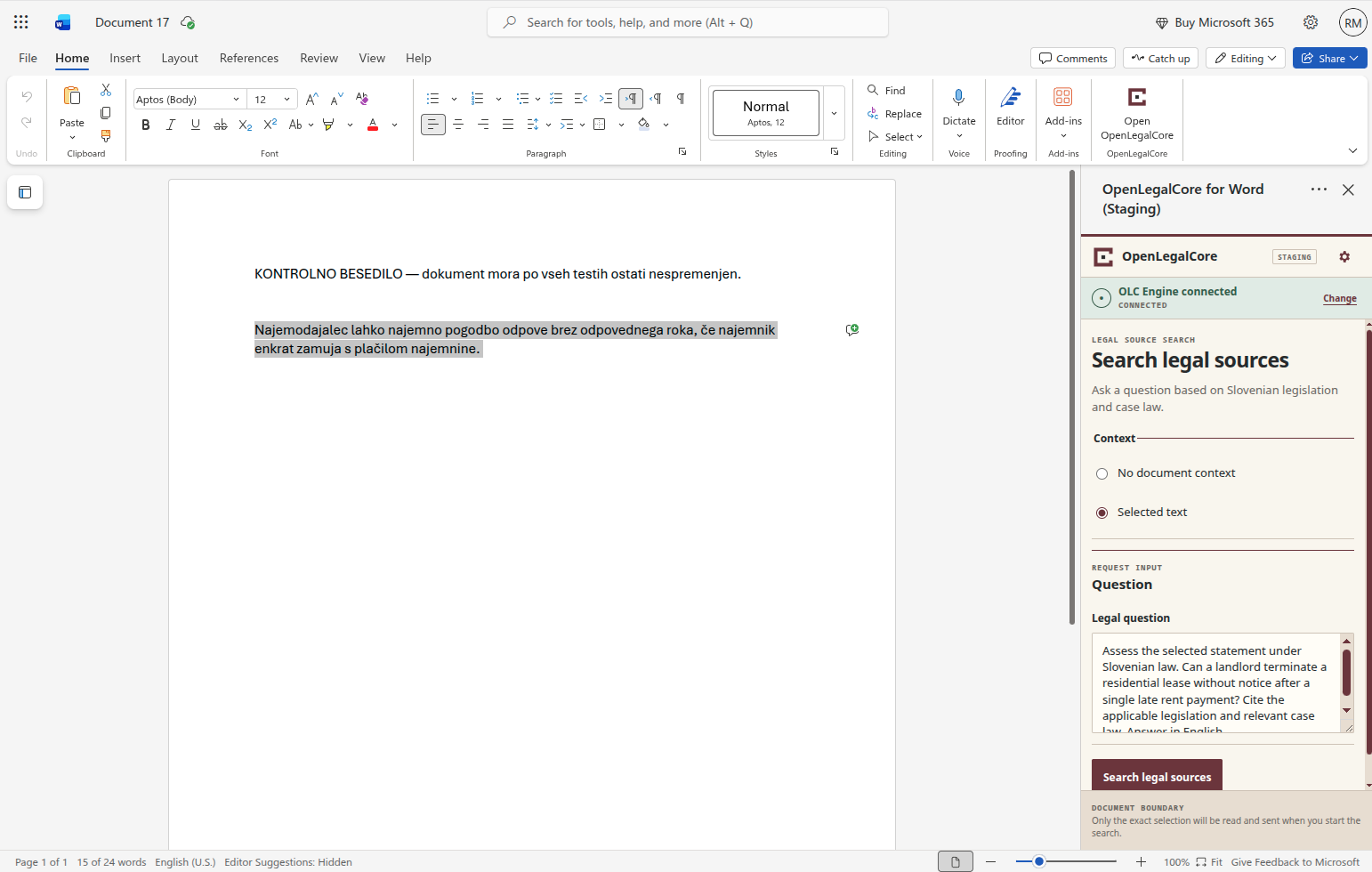Apply Subscript formatting
The width and height of the screenshot is (1372, 872).
coord(246,125)
